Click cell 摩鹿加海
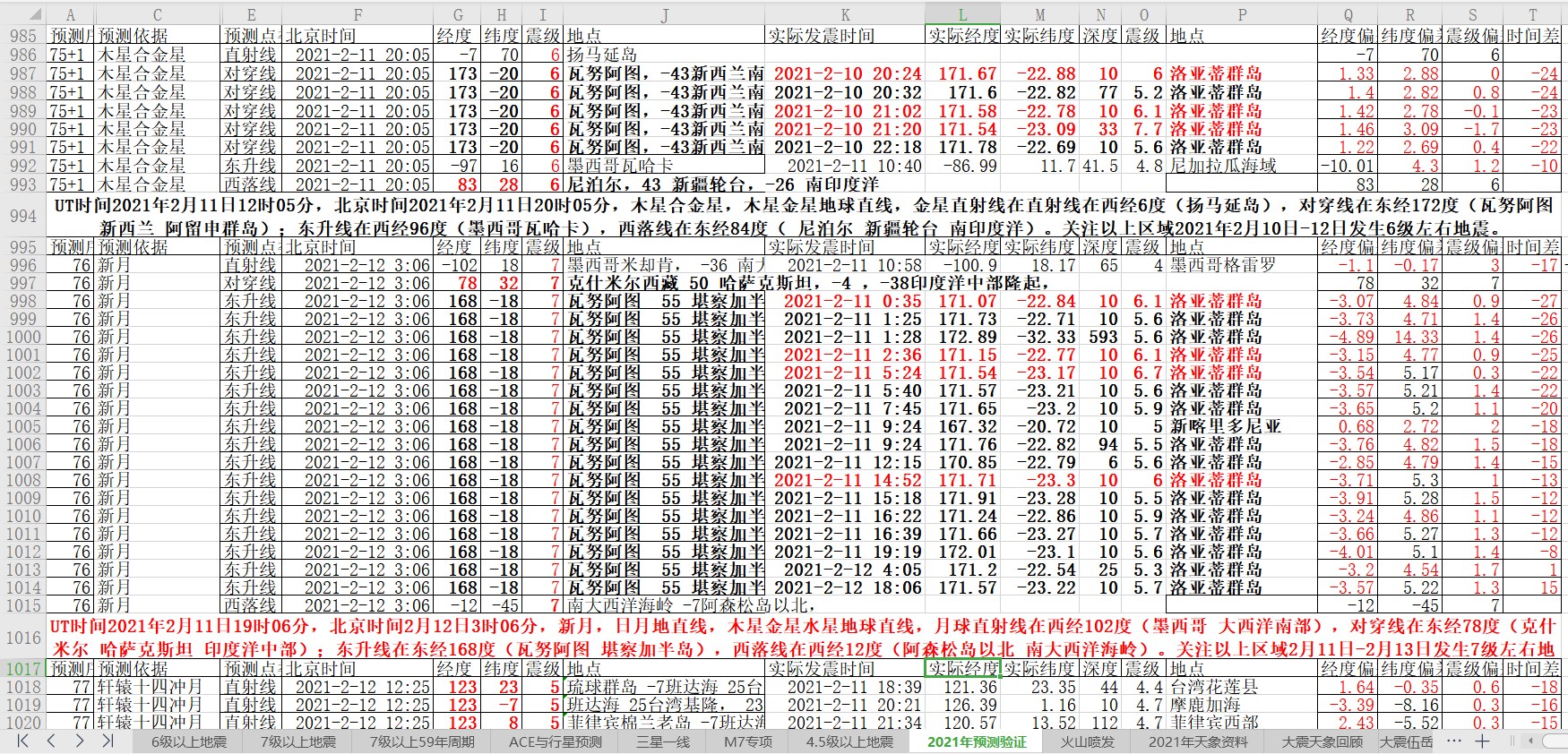This screenshot has width=1568, height=754. tap(1242, 705)
